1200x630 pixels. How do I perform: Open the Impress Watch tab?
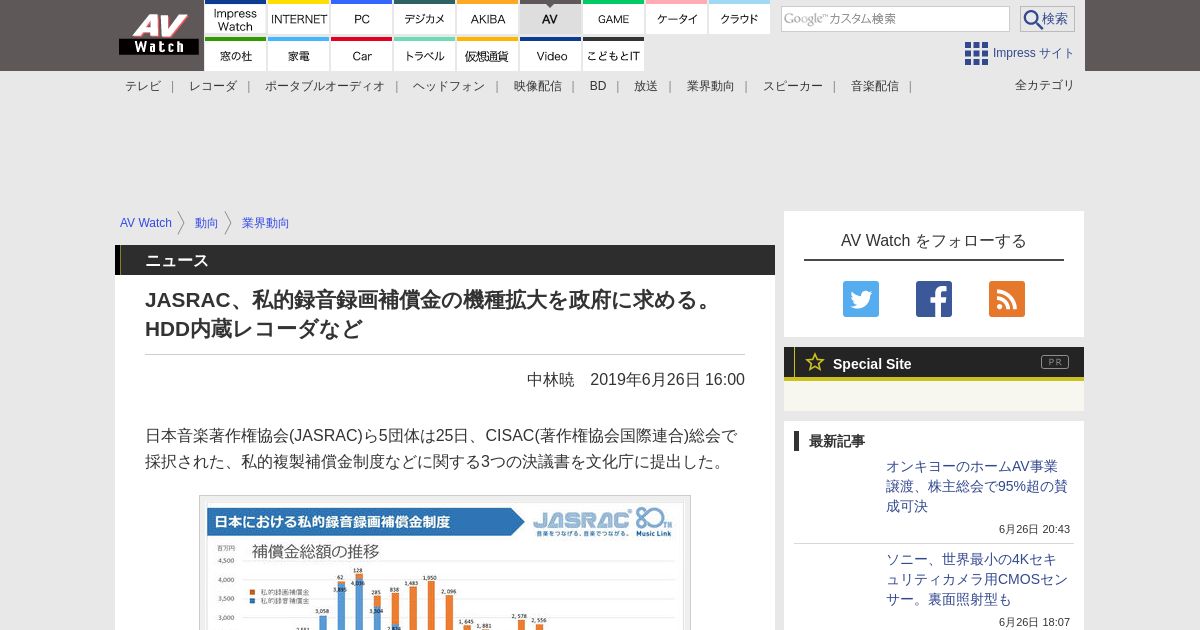click(x=236, y=18)
